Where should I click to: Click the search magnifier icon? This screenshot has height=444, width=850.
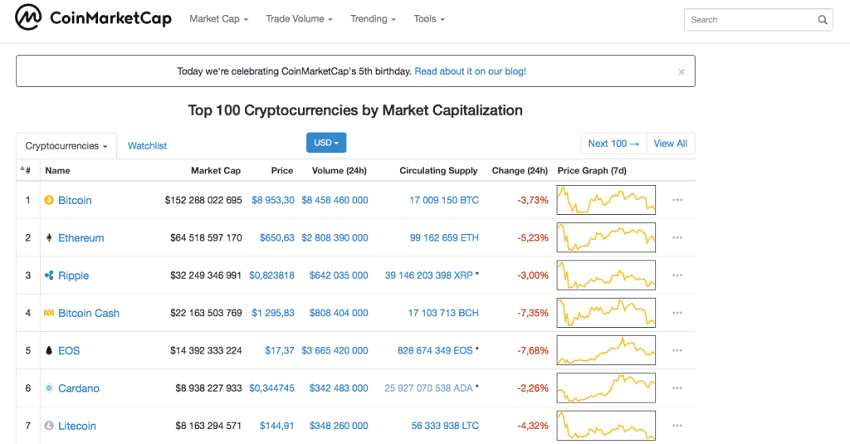coord(823,20)
